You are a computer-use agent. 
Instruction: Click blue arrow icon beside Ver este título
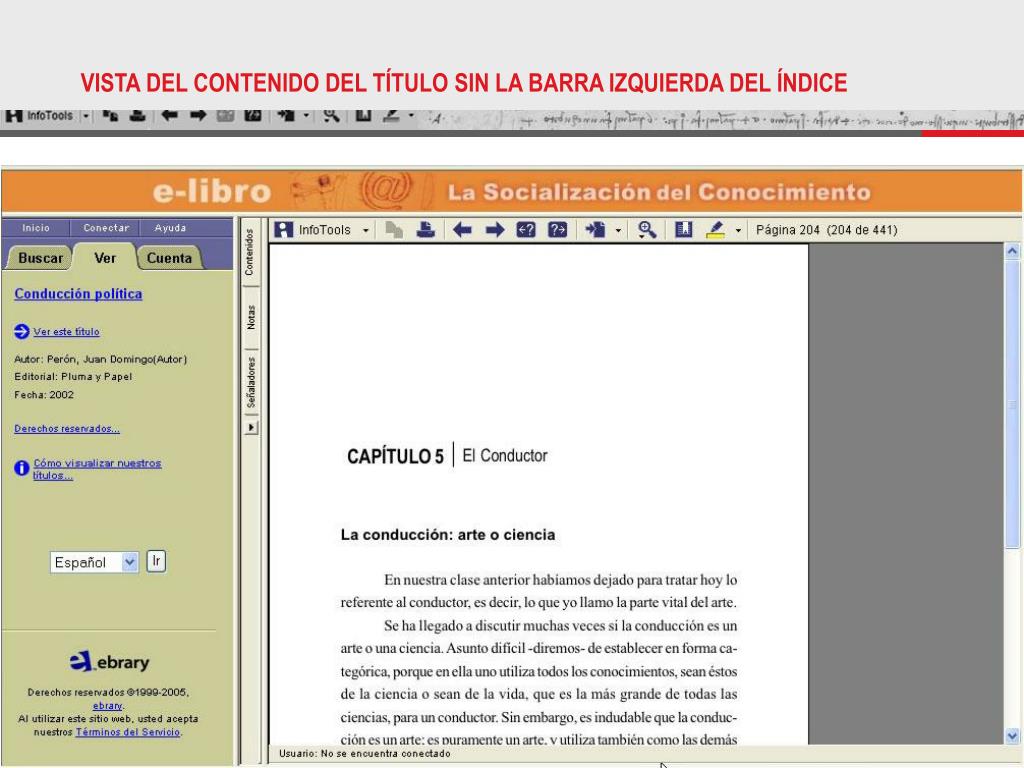coord(22,332)
